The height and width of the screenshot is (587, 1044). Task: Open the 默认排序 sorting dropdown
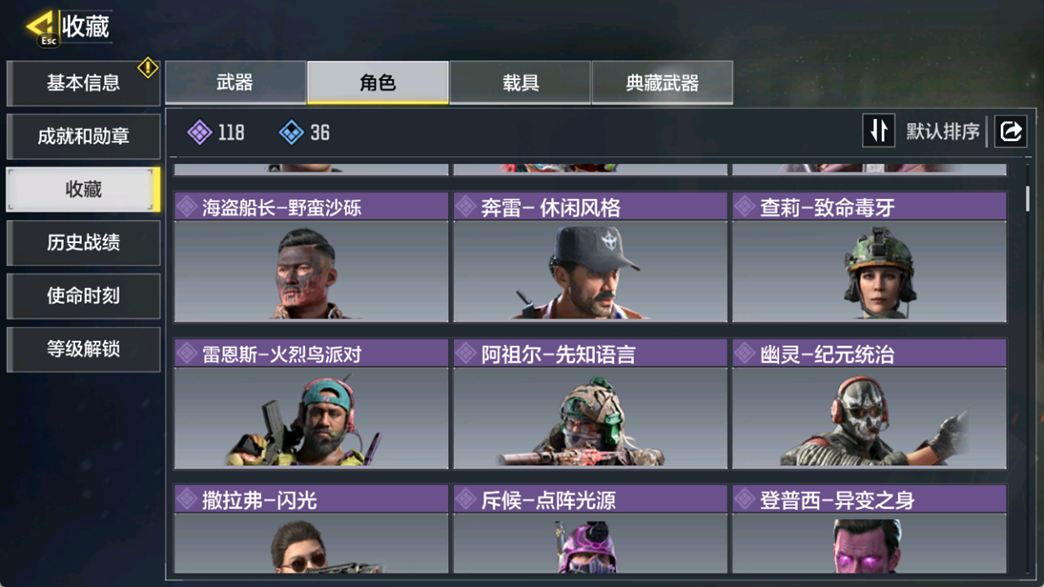(942, 131)
